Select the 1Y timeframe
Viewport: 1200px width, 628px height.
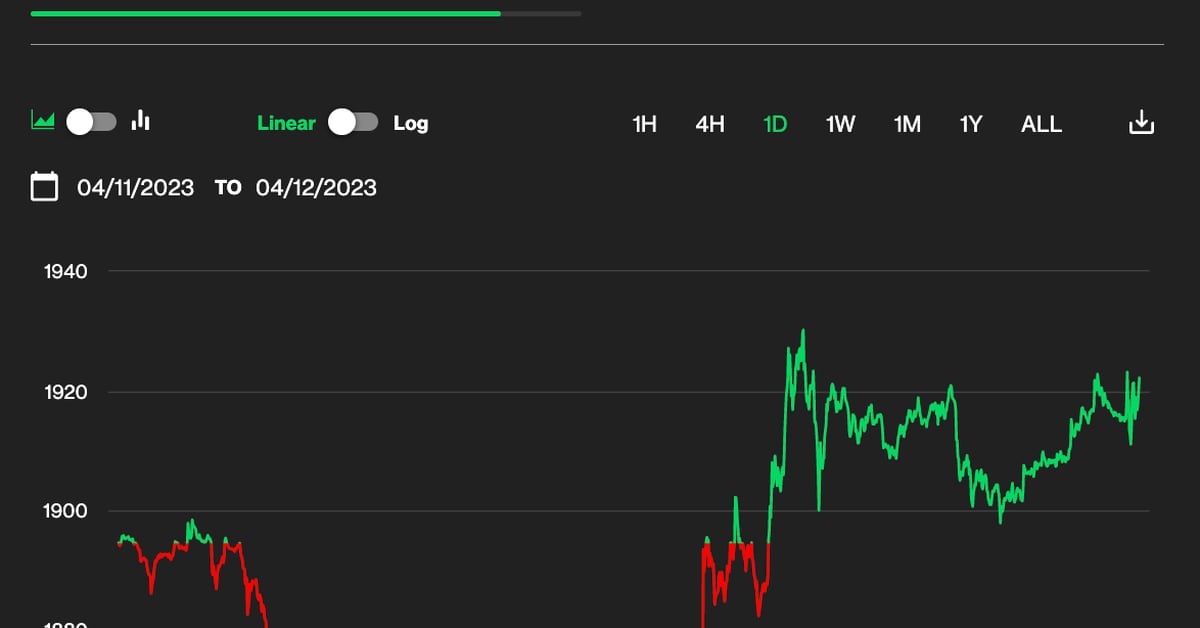pos(970,123)
